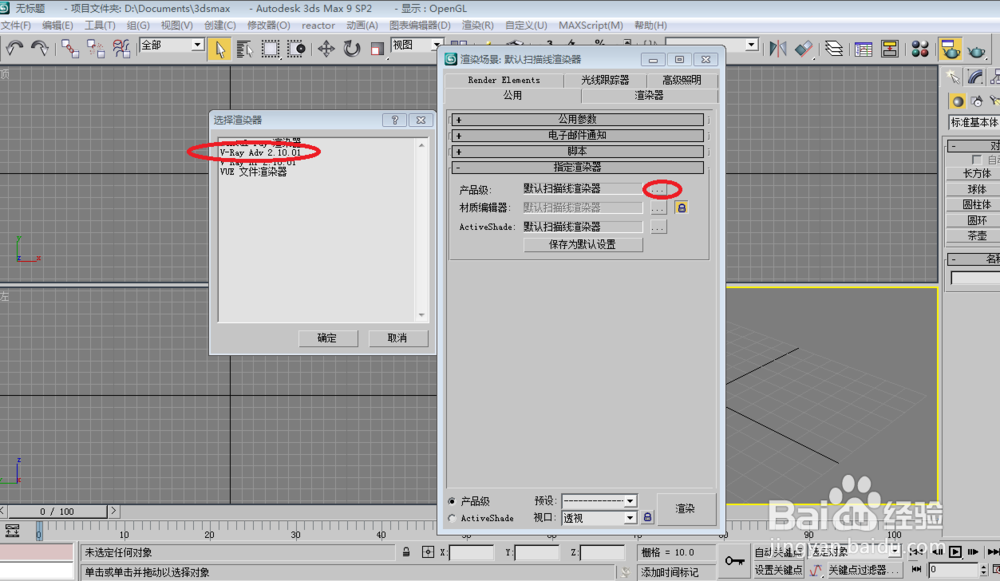The width and height of the screenshot is (1000, 581).
Task: Toggle the selection lock icon in the status bar
Action: tap(406, 552)
